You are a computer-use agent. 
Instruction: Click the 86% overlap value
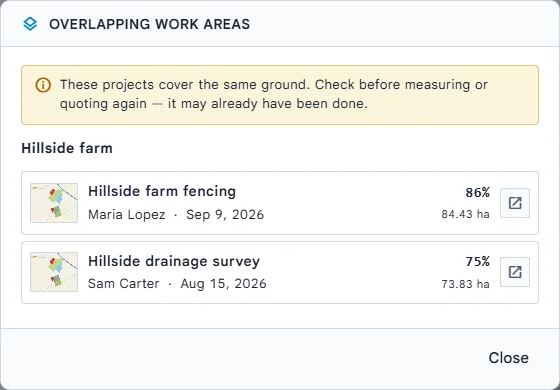click(x=478, y=192)
